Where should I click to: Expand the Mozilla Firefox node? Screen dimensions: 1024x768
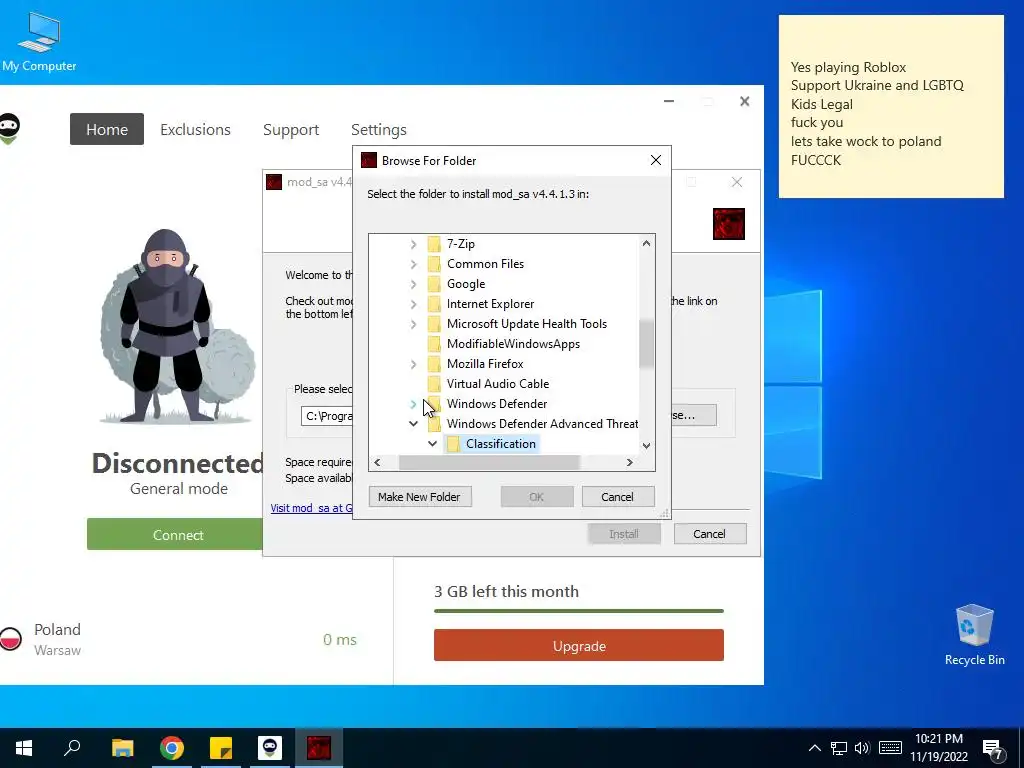coord(413,364)
